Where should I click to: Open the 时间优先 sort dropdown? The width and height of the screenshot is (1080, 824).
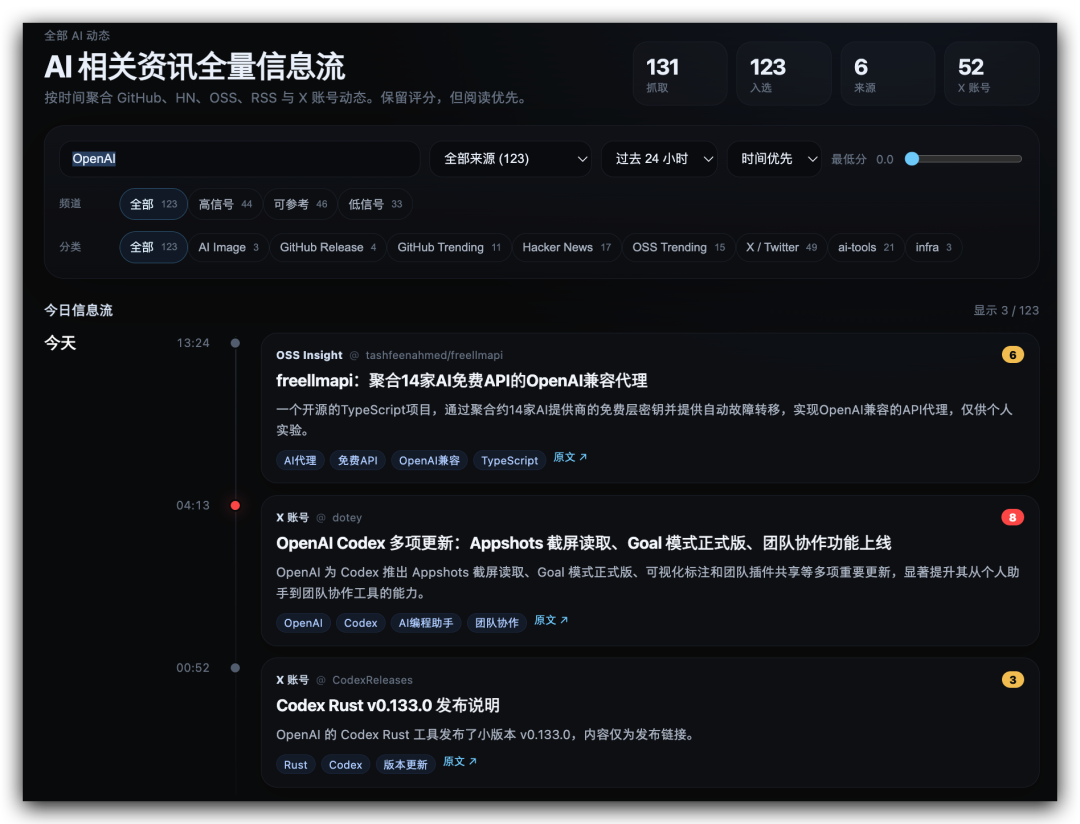(774, 159)
